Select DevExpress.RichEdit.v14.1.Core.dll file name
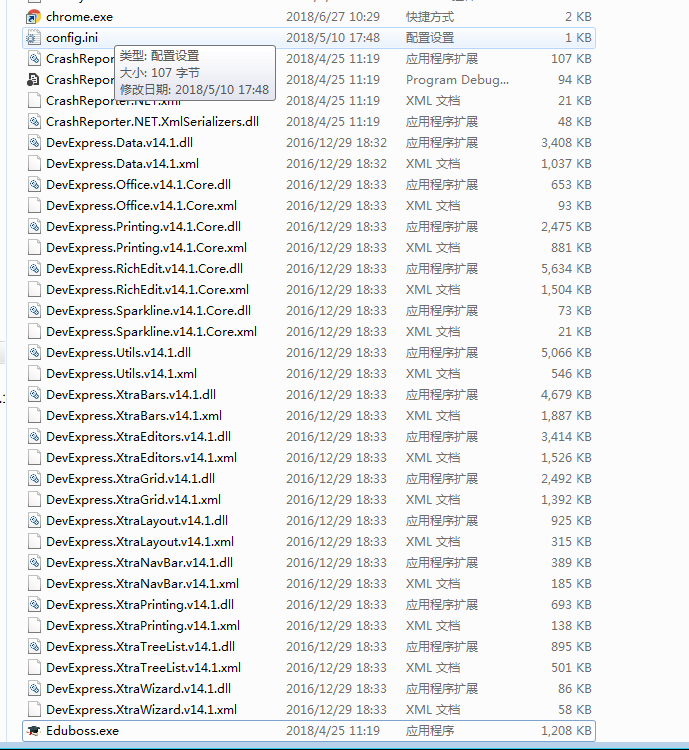This screenshot has width=689, height=750. 144,269
